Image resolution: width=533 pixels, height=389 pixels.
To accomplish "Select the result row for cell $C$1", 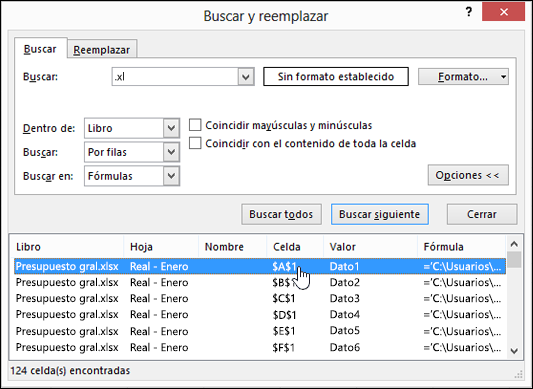I will pyautogui.click(x=260, y=298).
